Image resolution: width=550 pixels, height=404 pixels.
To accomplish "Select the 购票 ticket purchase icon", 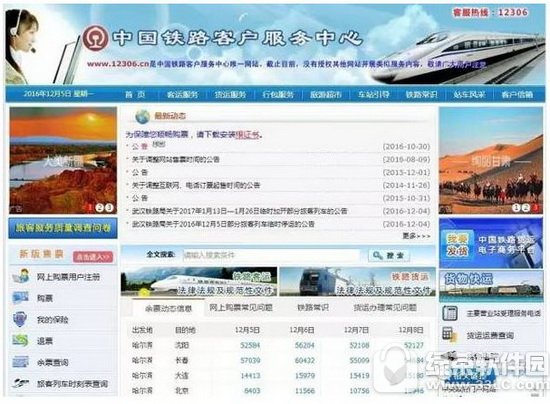I will pos(20,298).
